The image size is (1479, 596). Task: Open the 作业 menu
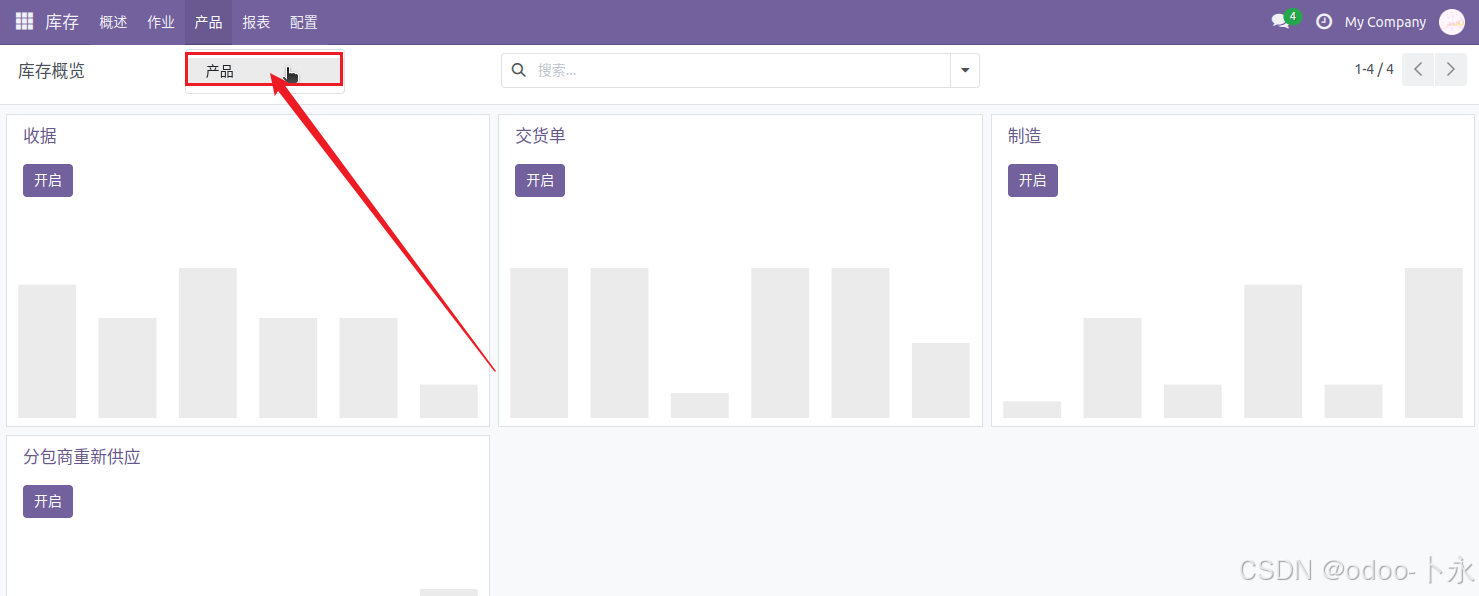tap(161, 22)
